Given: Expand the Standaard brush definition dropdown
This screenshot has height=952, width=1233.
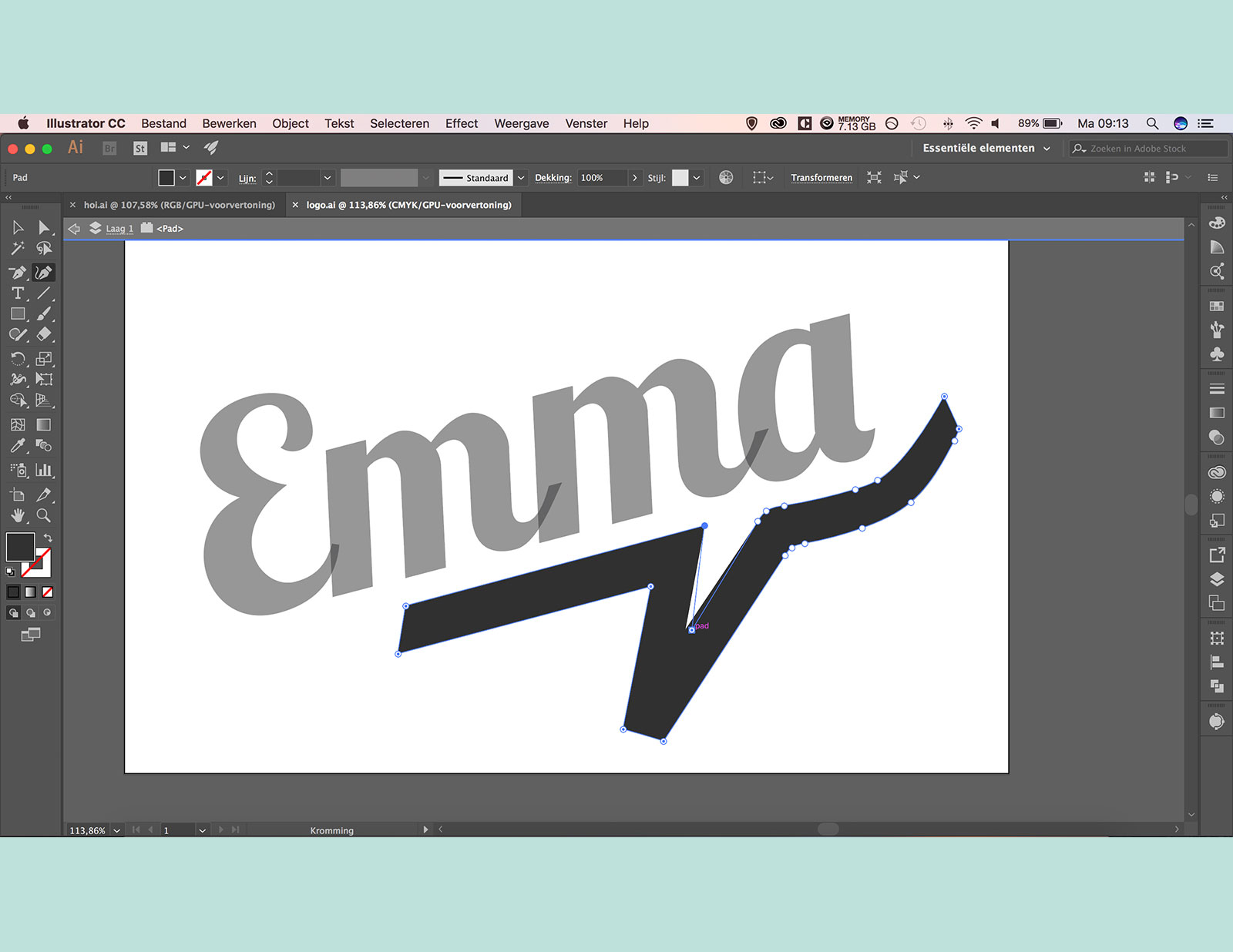Looking at the screenshot, I should point(521,178).
